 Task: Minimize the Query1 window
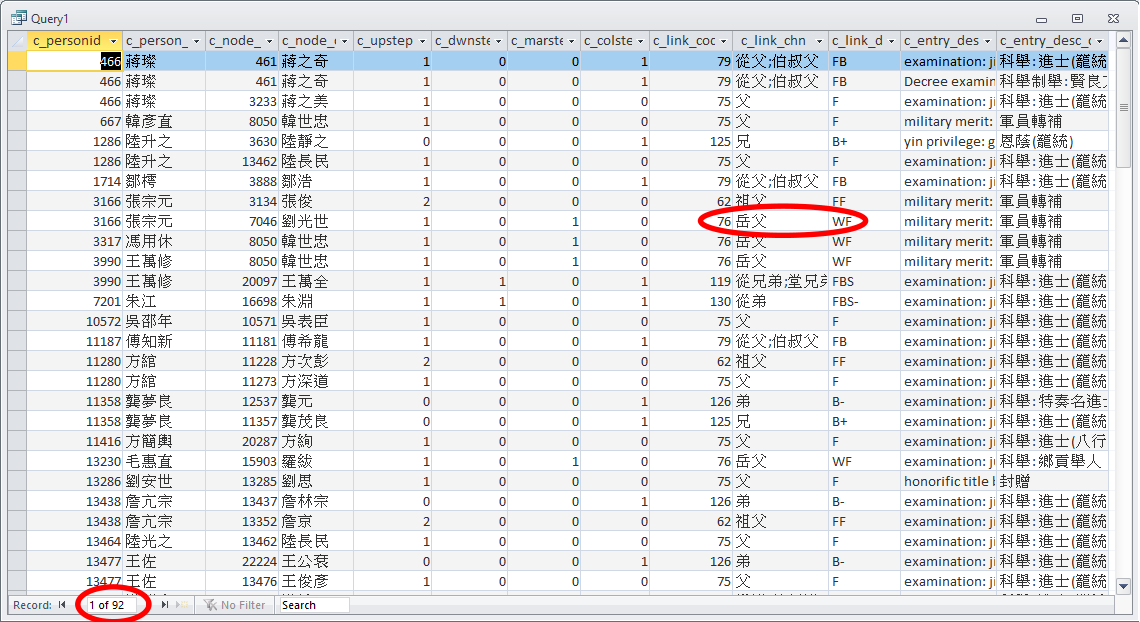coord(1043,18)
